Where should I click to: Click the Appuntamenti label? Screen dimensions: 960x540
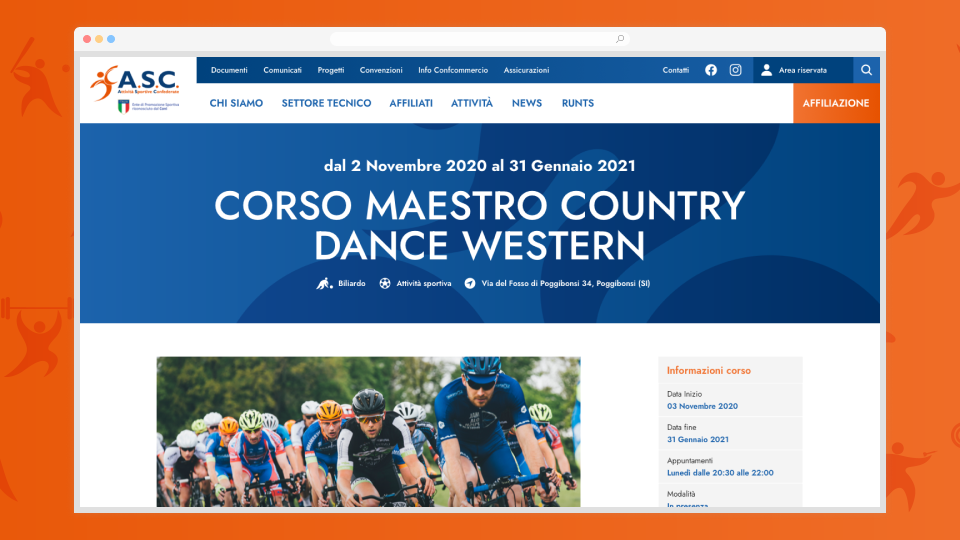(690, 460)
